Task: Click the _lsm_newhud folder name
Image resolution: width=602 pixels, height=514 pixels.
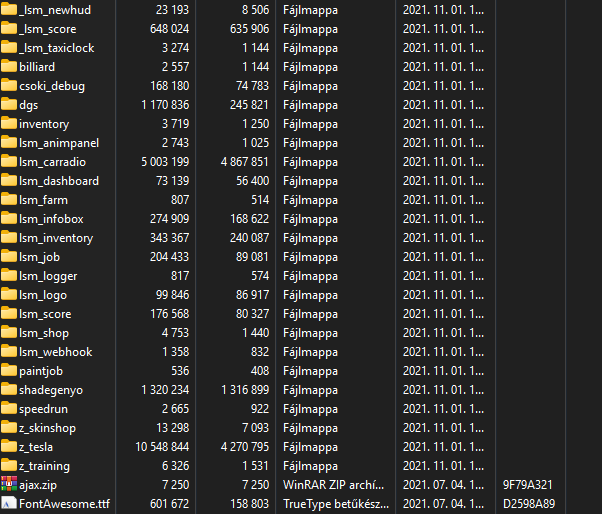Action: point(55,10)
